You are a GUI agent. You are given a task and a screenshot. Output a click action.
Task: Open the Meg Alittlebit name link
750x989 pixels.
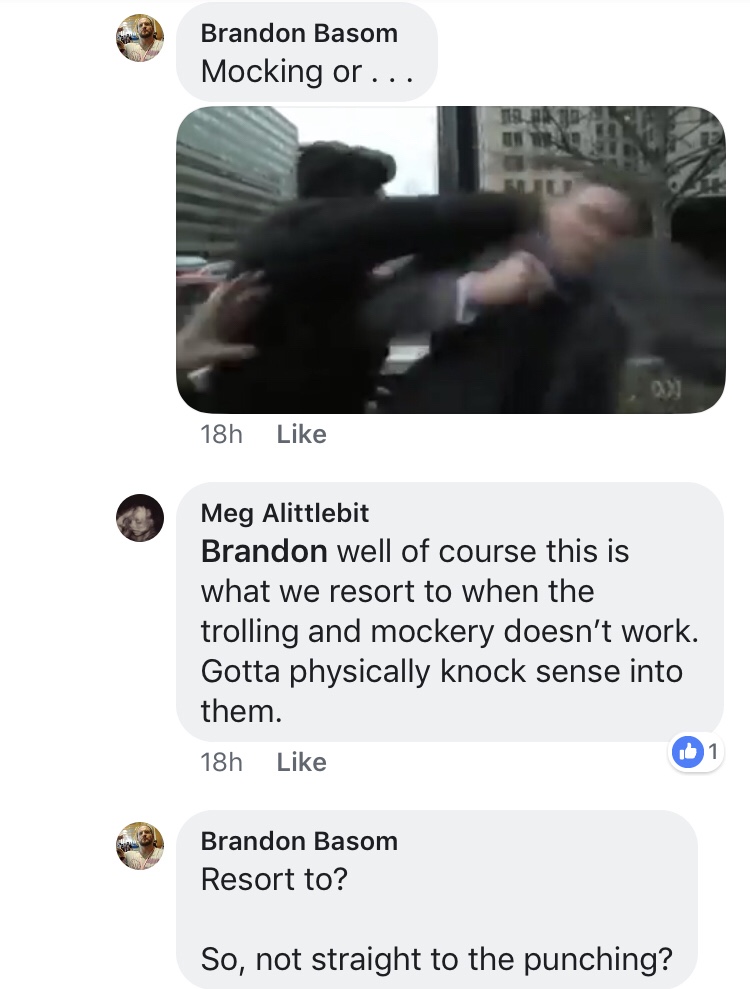[x=284, y=513]
